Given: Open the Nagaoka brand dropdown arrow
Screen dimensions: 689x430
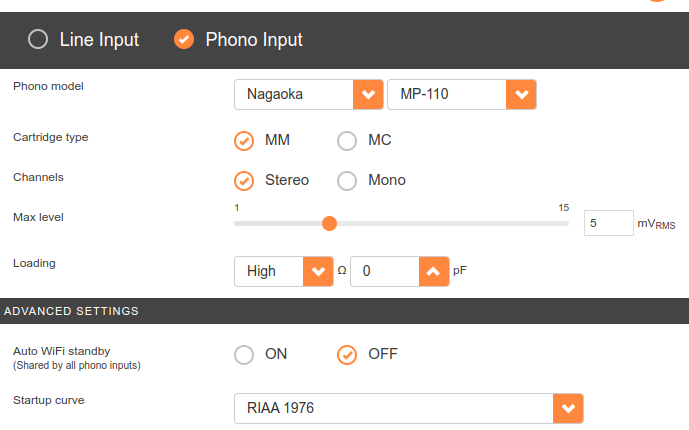Looking at the screenshot, I should point(368,95).
